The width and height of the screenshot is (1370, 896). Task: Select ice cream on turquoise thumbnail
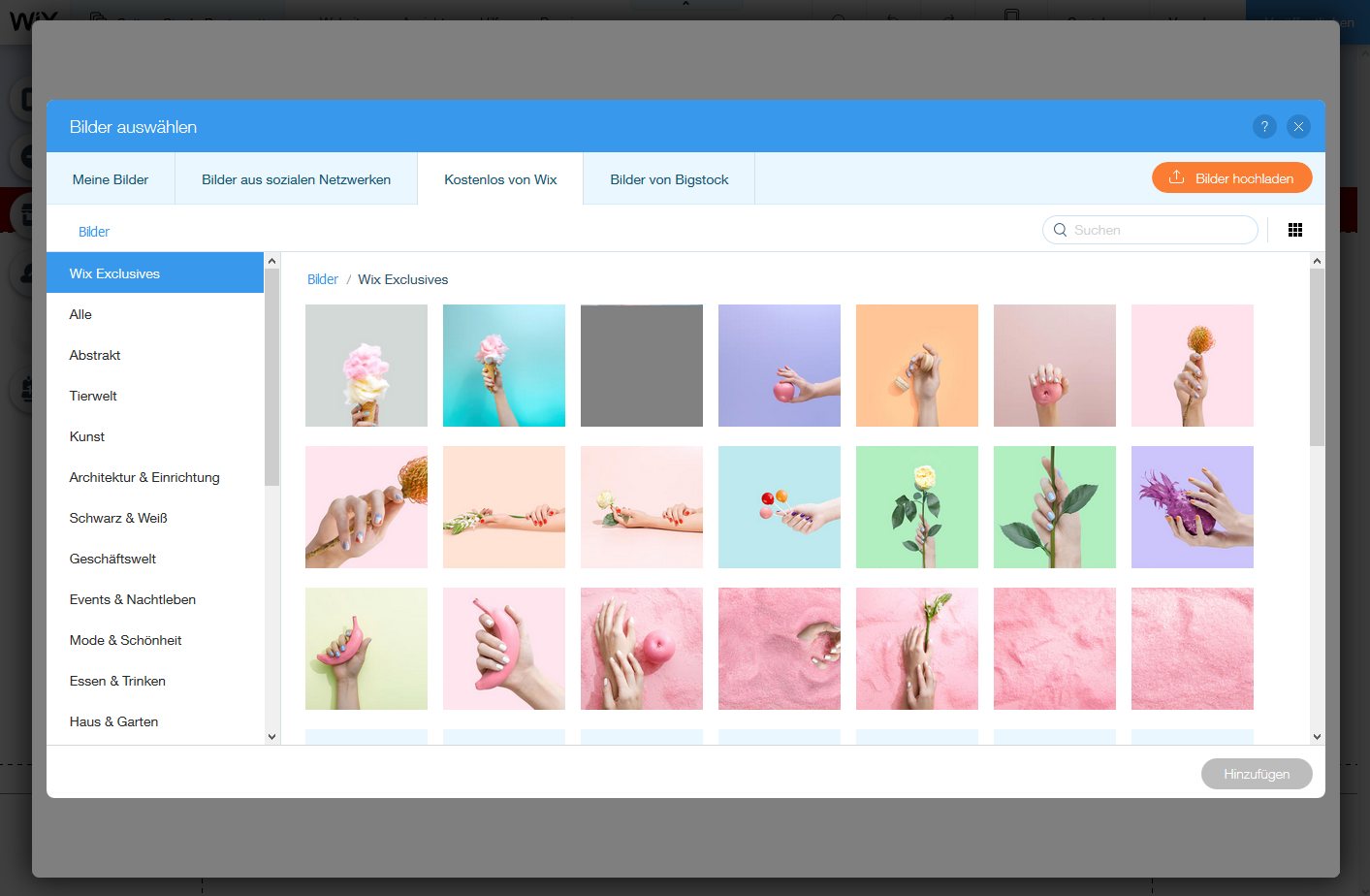click(x=504, y=366)
